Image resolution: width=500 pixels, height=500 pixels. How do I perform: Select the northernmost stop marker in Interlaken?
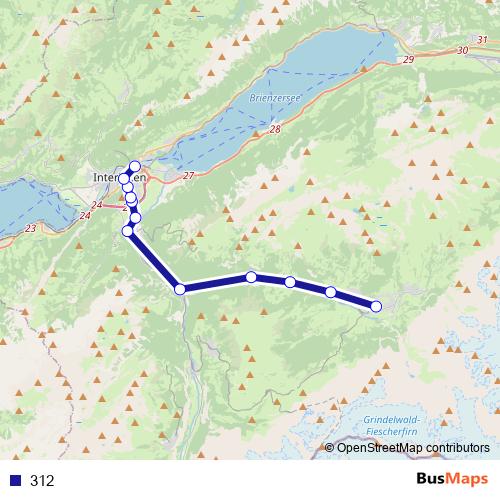coord(135,166)
